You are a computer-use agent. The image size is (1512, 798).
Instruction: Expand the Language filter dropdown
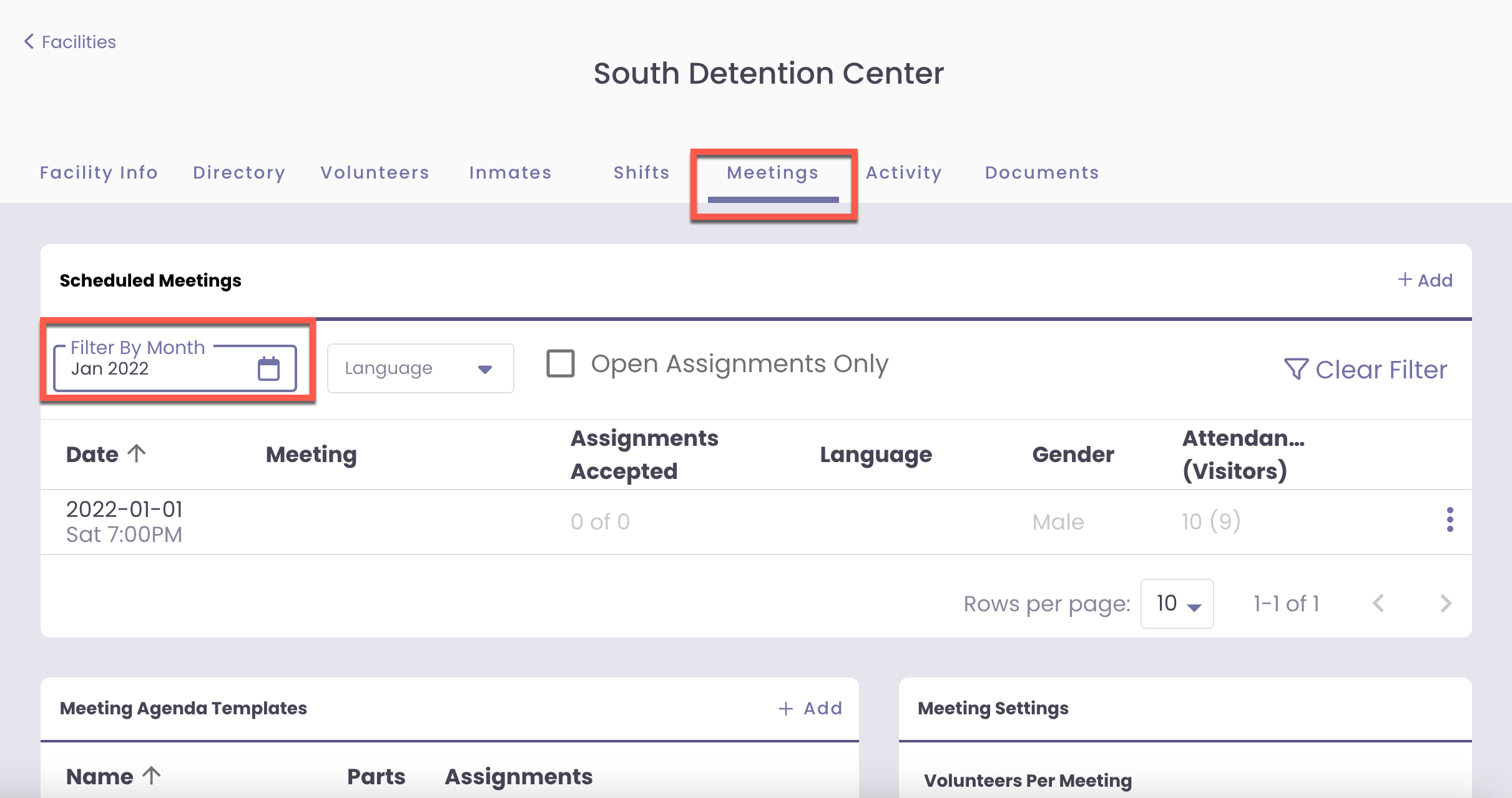pyautogui.click(x=420, y=368)
